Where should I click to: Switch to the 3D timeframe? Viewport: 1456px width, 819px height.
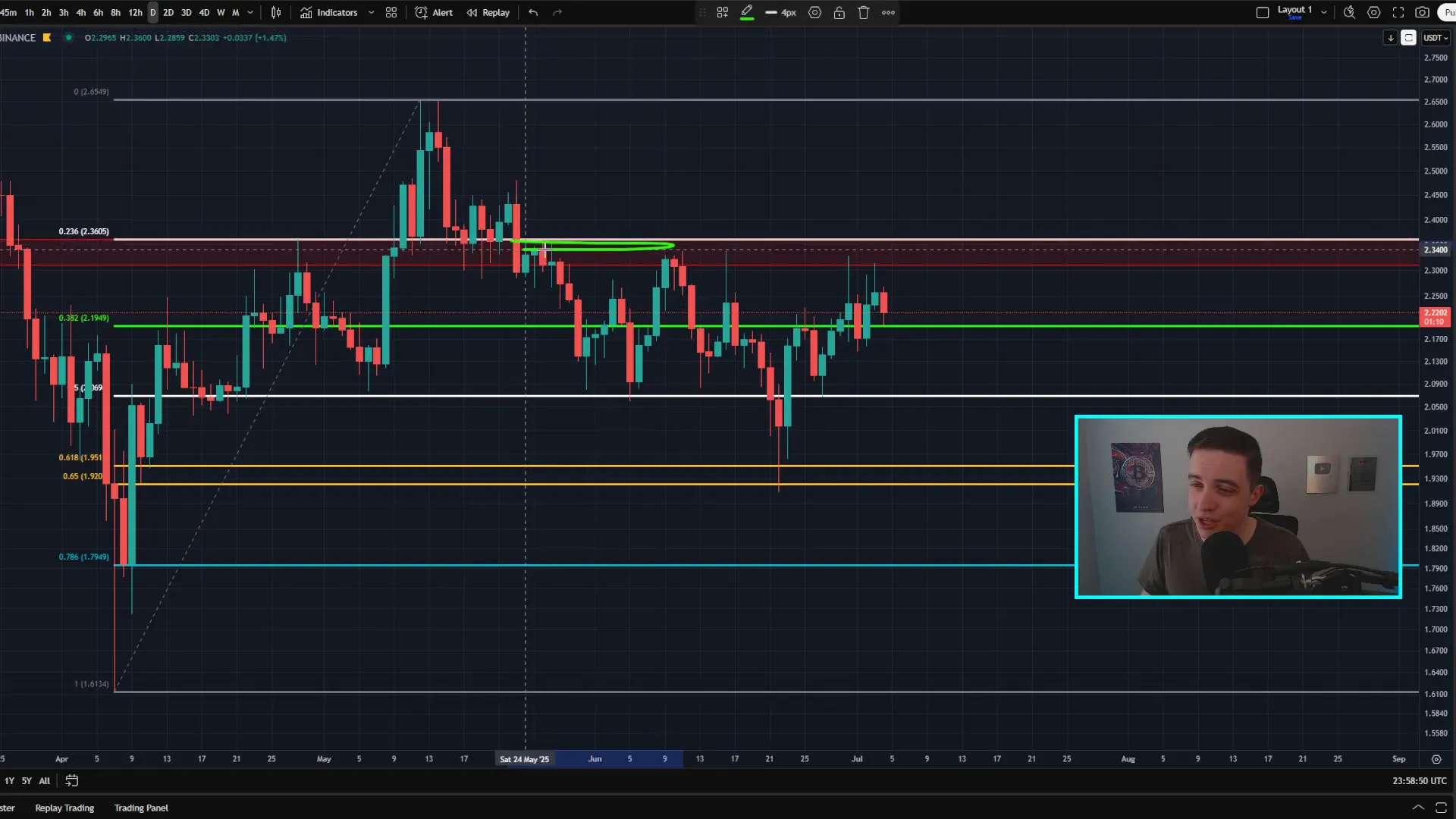click(186, 12)
